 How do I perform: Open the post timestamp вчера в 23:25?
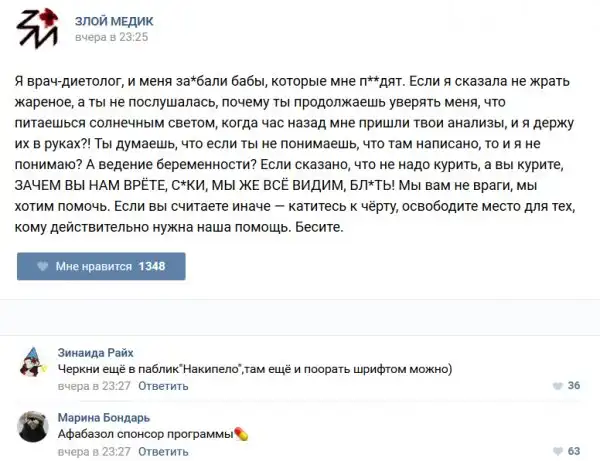(x=112, y=38)
